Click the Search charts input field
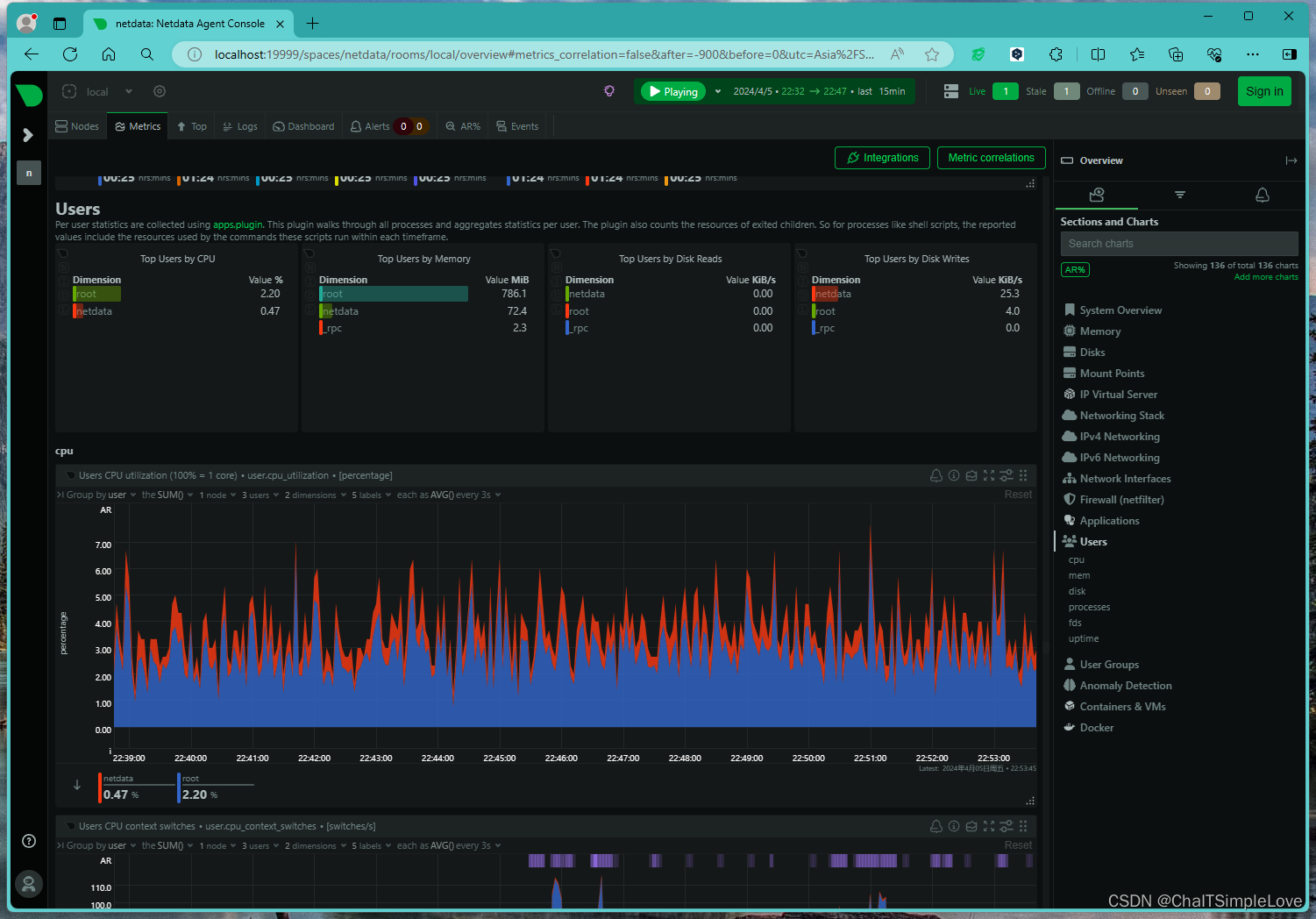Image resolution: width=1316 pixels, height=919 pixels. (1179, 244)
